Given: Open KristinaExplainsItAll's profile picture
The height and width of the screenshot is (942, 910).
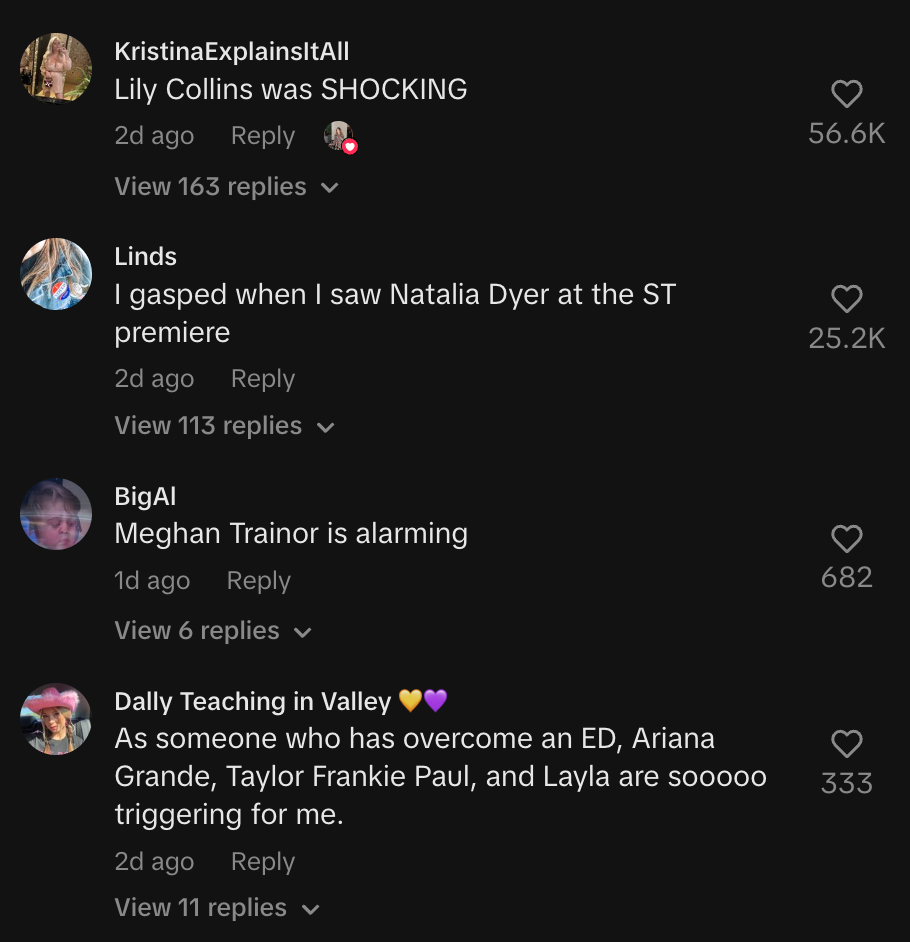Looking at the screenshot, I should (x=56, y=68).
